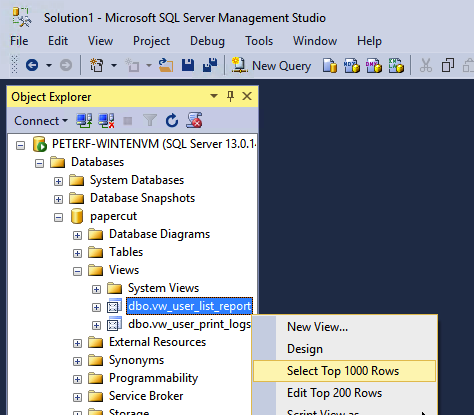Select dbo.vw_user_print_logs view
This screenshot has width=474, height=415.
click(189, 324)
